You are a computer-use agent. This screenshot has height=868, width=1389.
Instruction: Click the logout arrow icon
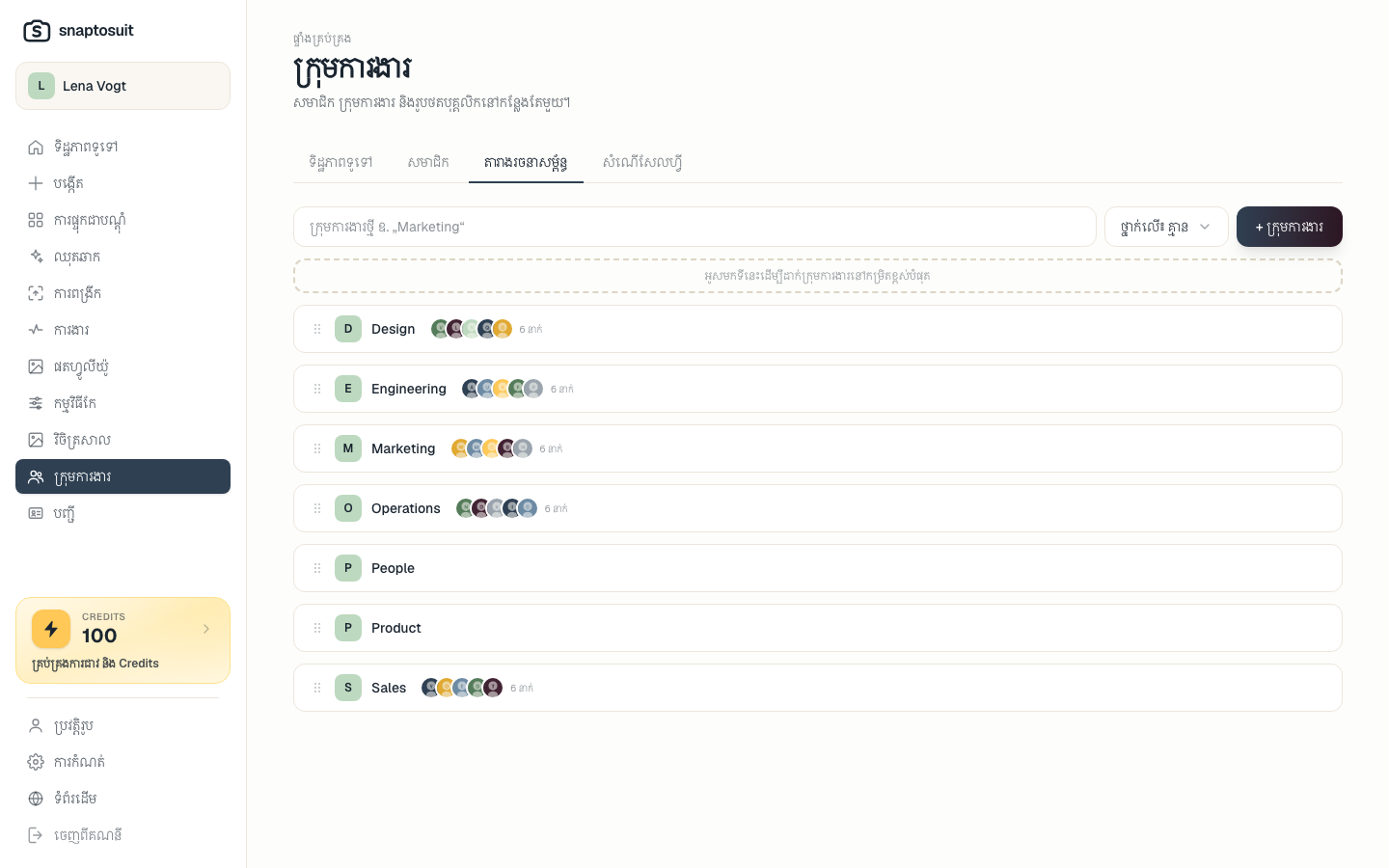(x=36, y=835)
